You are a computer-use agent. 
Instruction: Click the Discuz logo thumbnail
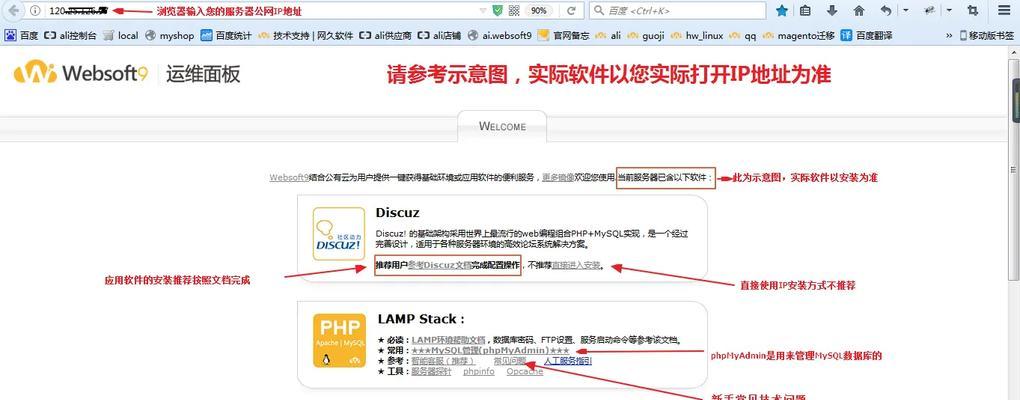pyautogui.click(x=339, y=233)
